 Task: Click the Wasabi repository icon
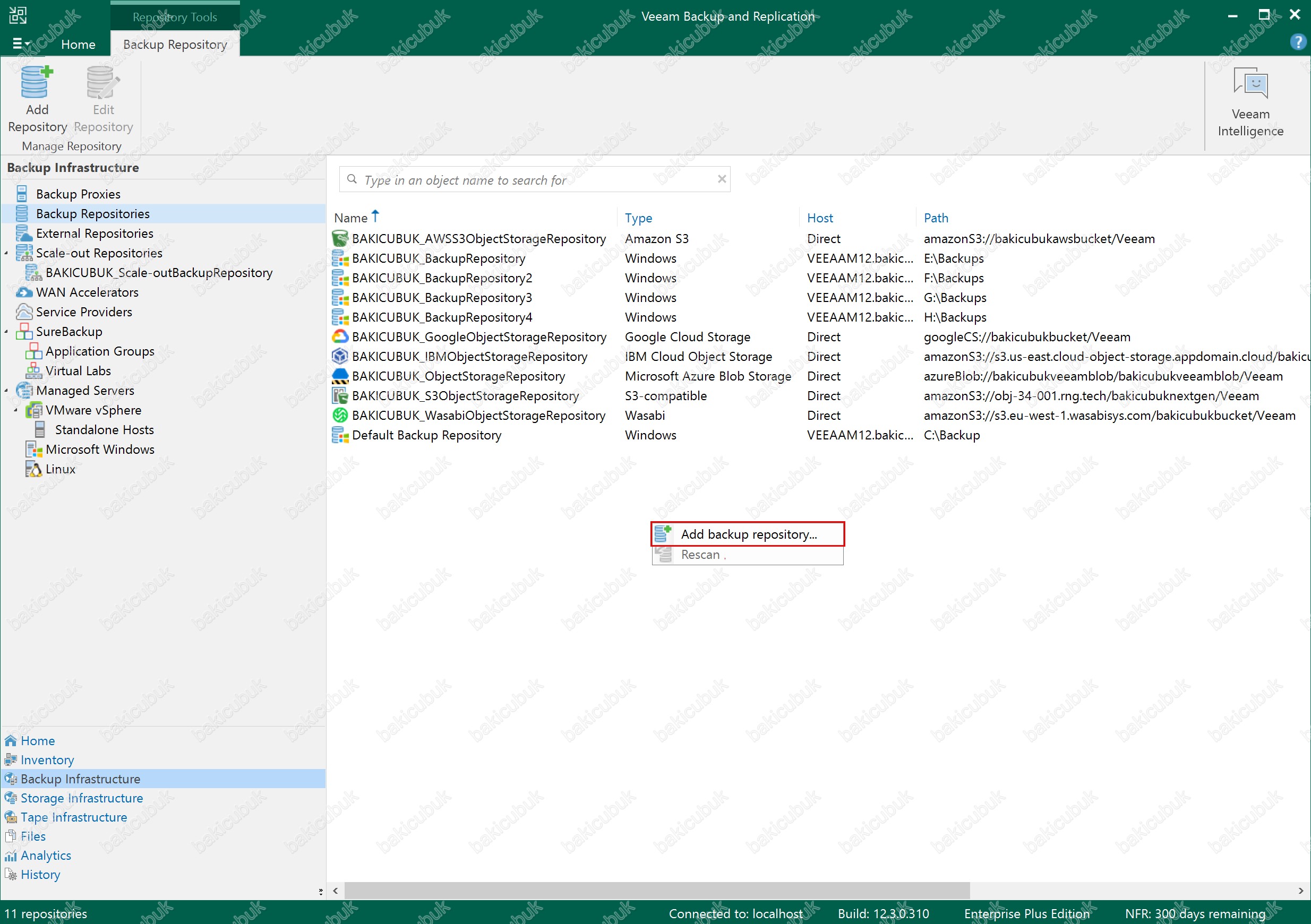click(x=340, y=415)
